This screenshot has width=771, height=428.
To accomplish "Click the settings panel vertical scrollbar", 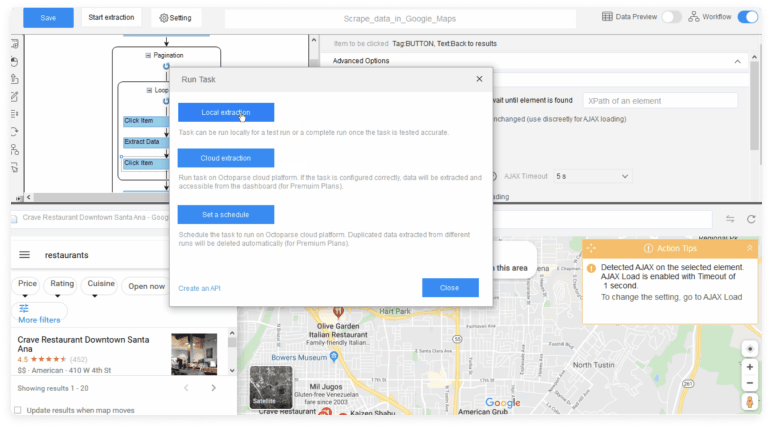I will 754,104.
